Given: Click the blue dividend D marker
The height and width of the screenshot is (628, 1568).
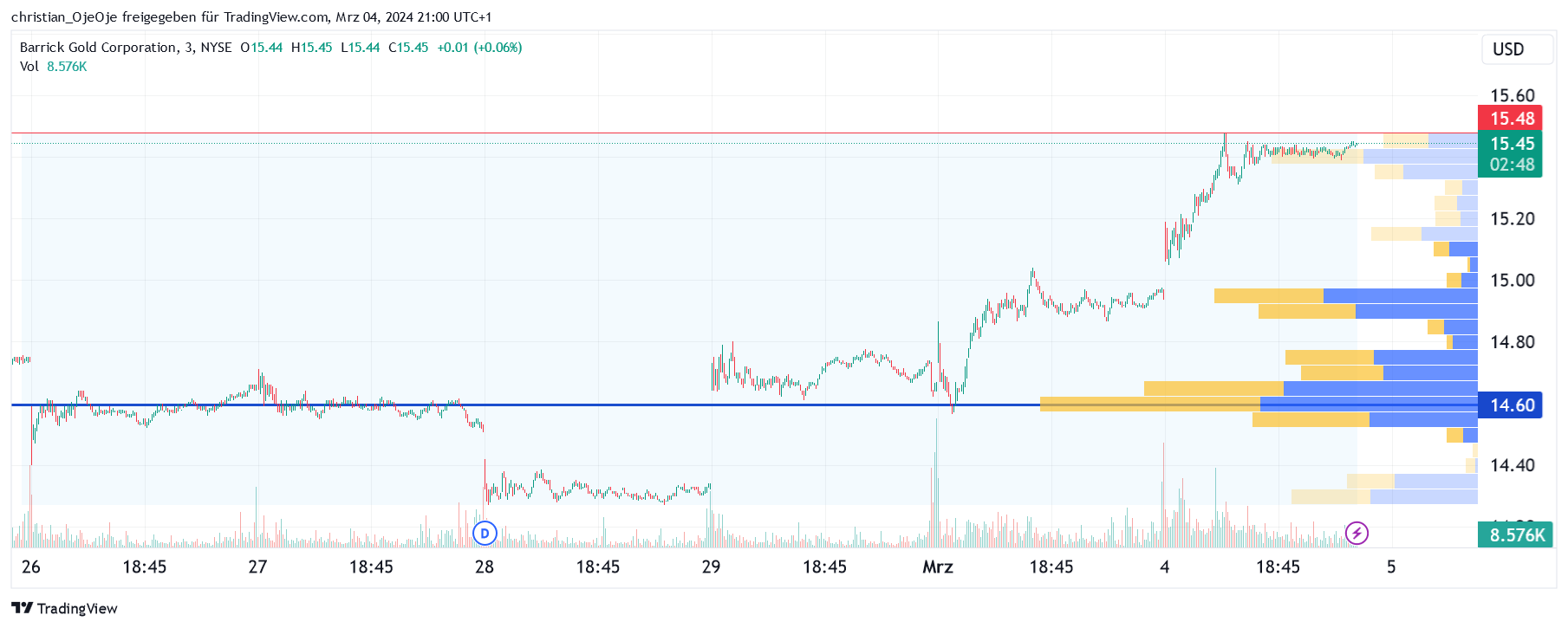Looking at the screenshot, I should [485, 534].
